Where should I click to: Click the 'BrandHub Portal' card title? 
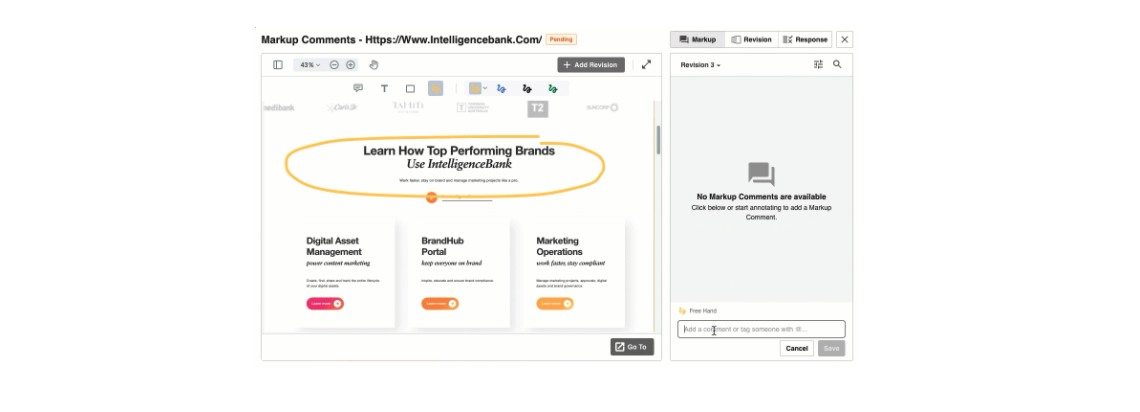pos(442,246)
